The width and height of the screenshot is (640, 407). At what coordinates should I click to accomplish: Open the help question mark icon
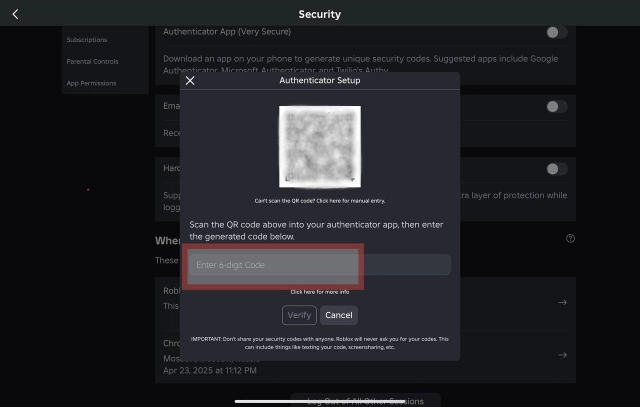point(570,239)
